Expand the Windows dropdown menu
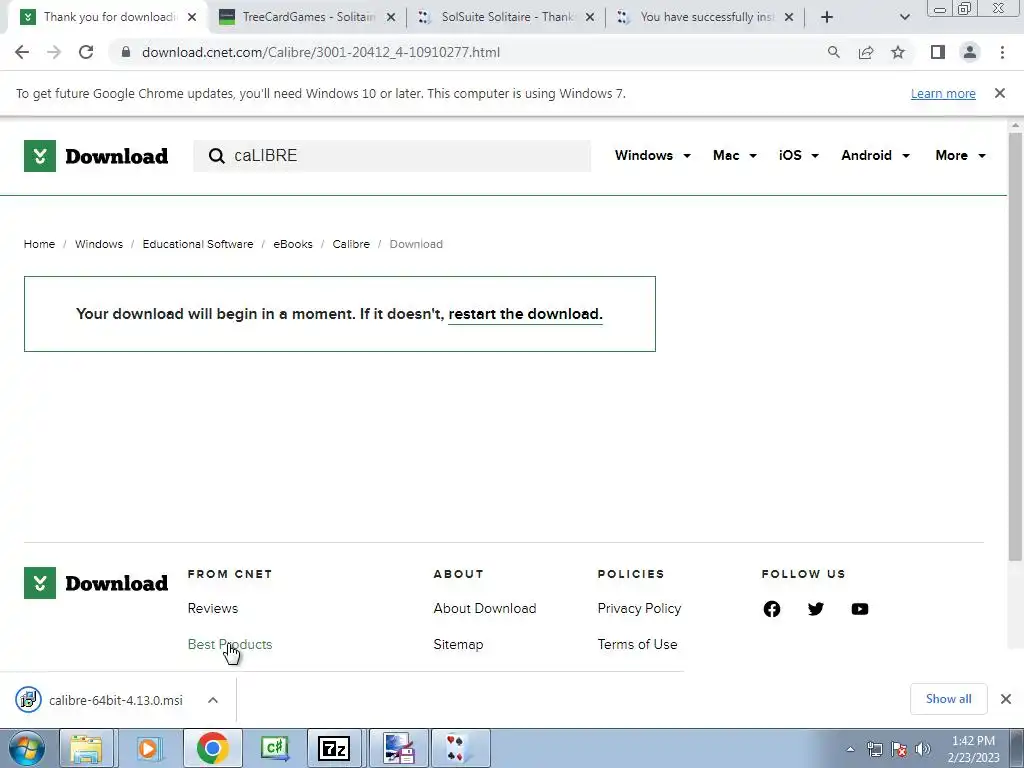 (652, 155)
